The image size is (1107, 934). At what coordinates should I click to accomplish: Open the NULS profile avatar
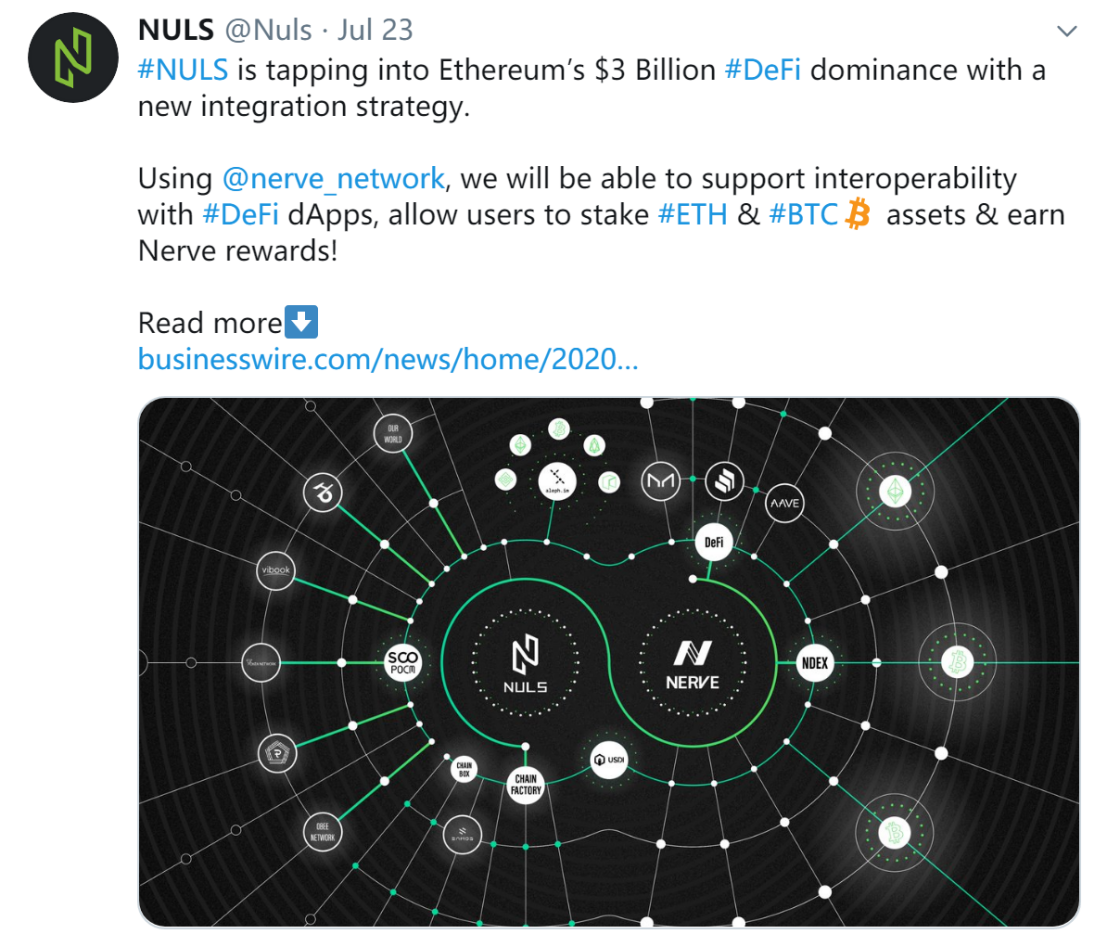(x=73, y=57)
